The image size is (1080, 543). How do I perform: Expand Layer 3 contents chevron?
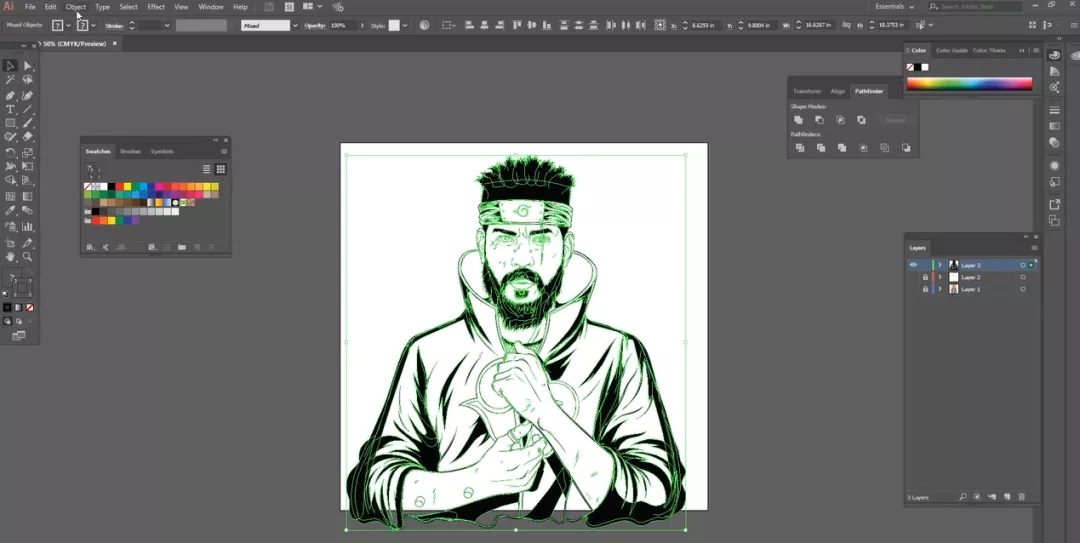939,265
